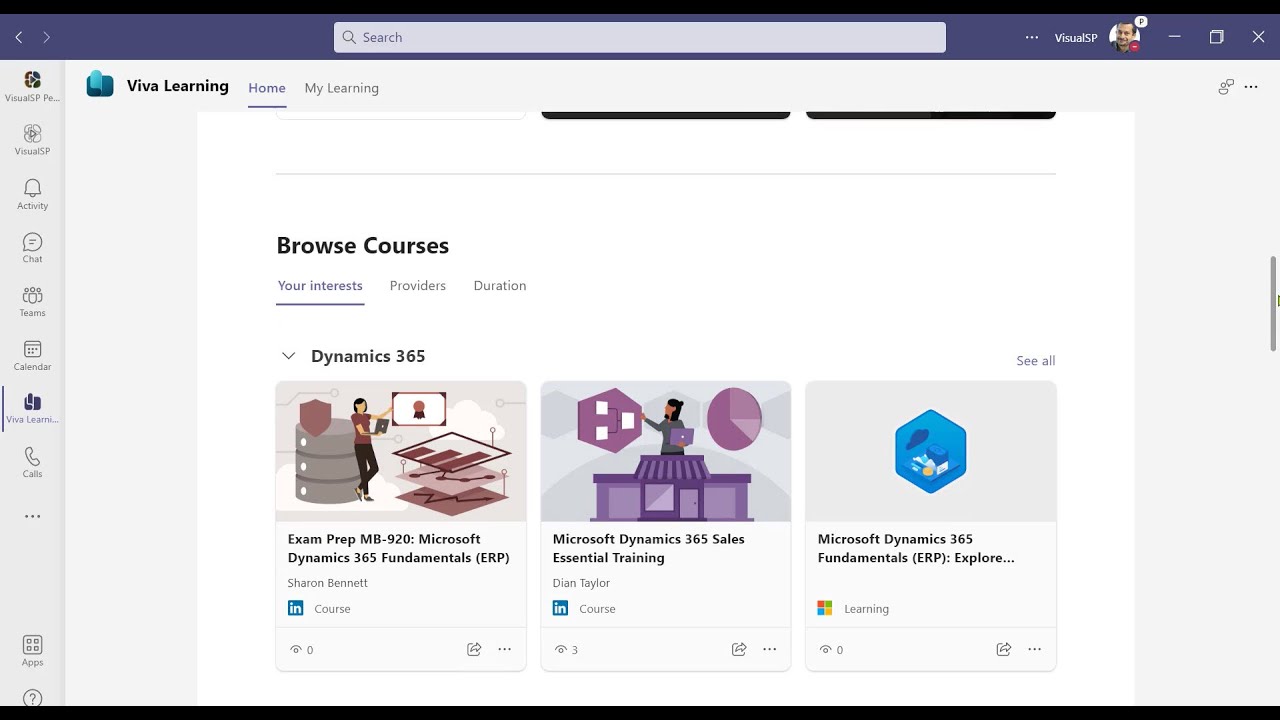Open the Apps store icon
Image resolution: width=1280 pixels, height=720 pixels.
(x=32, y=651)
